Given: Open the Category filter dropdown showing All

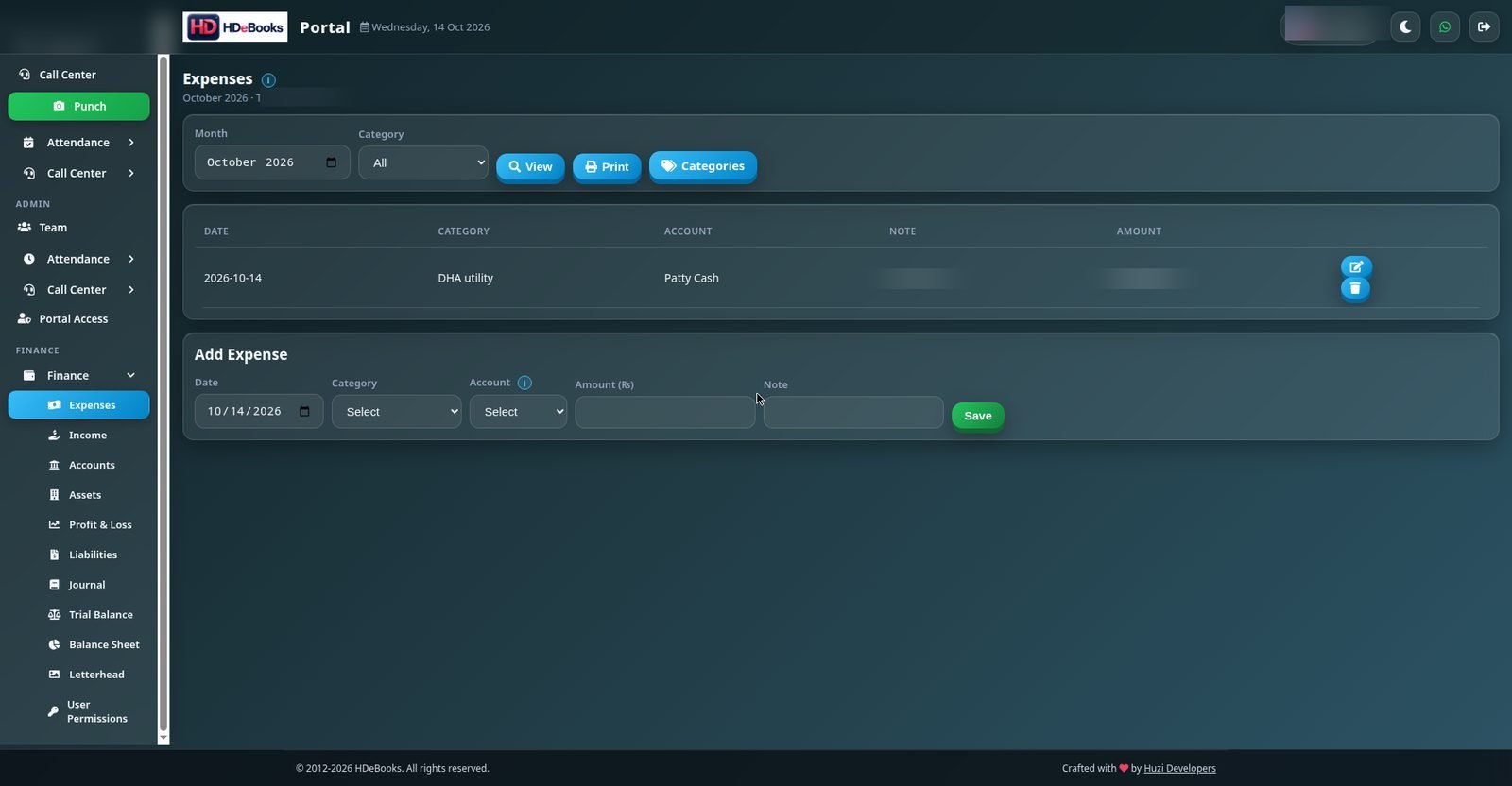Looking at the screenshot, I should tap(423, 162).
